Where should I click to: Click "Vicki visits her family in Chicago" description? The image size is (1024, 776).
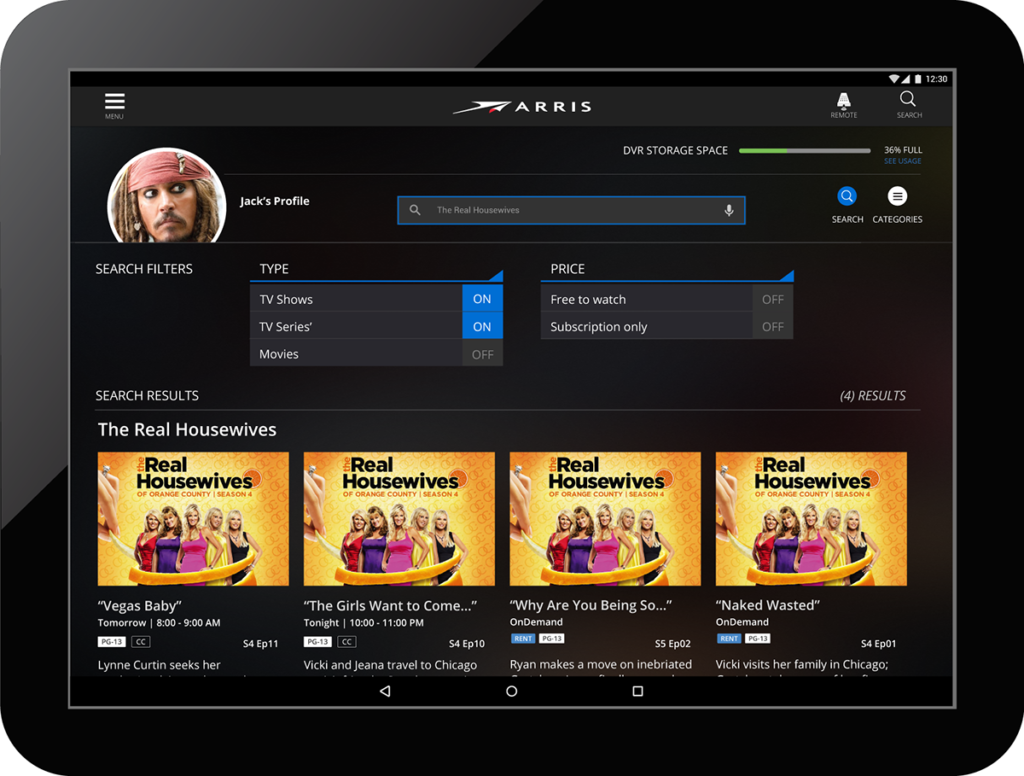pos(802,664)
